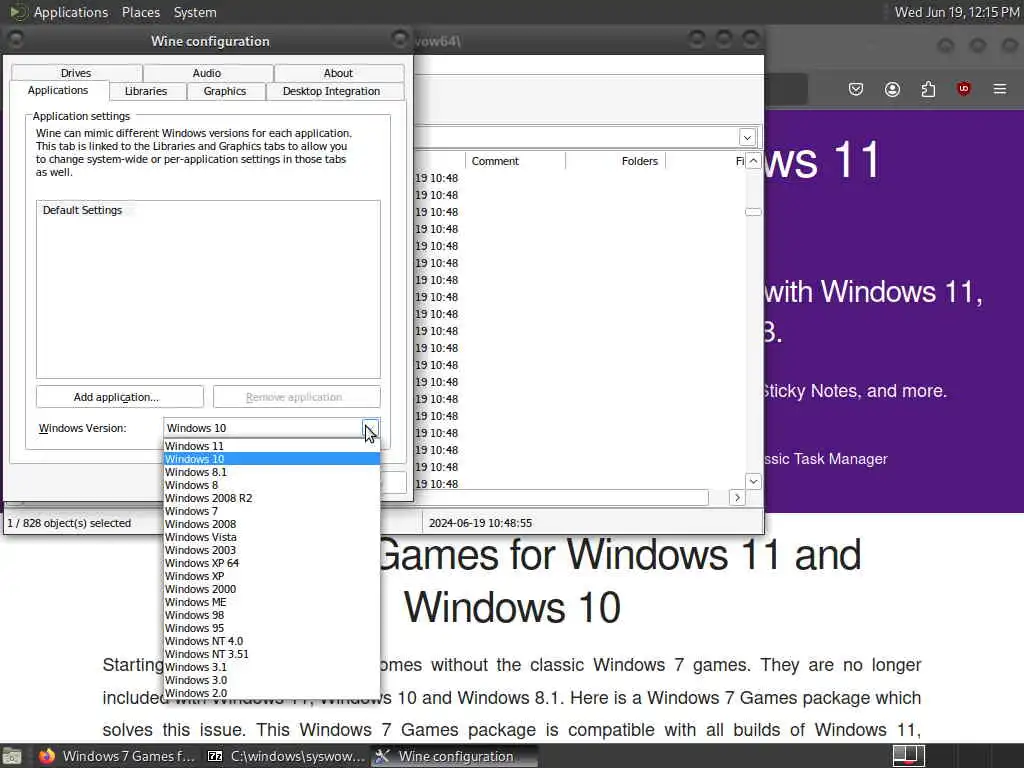Choose Windows 2.0 option
This screenshot has height=768, width=1024.
(x=271, y=694)
